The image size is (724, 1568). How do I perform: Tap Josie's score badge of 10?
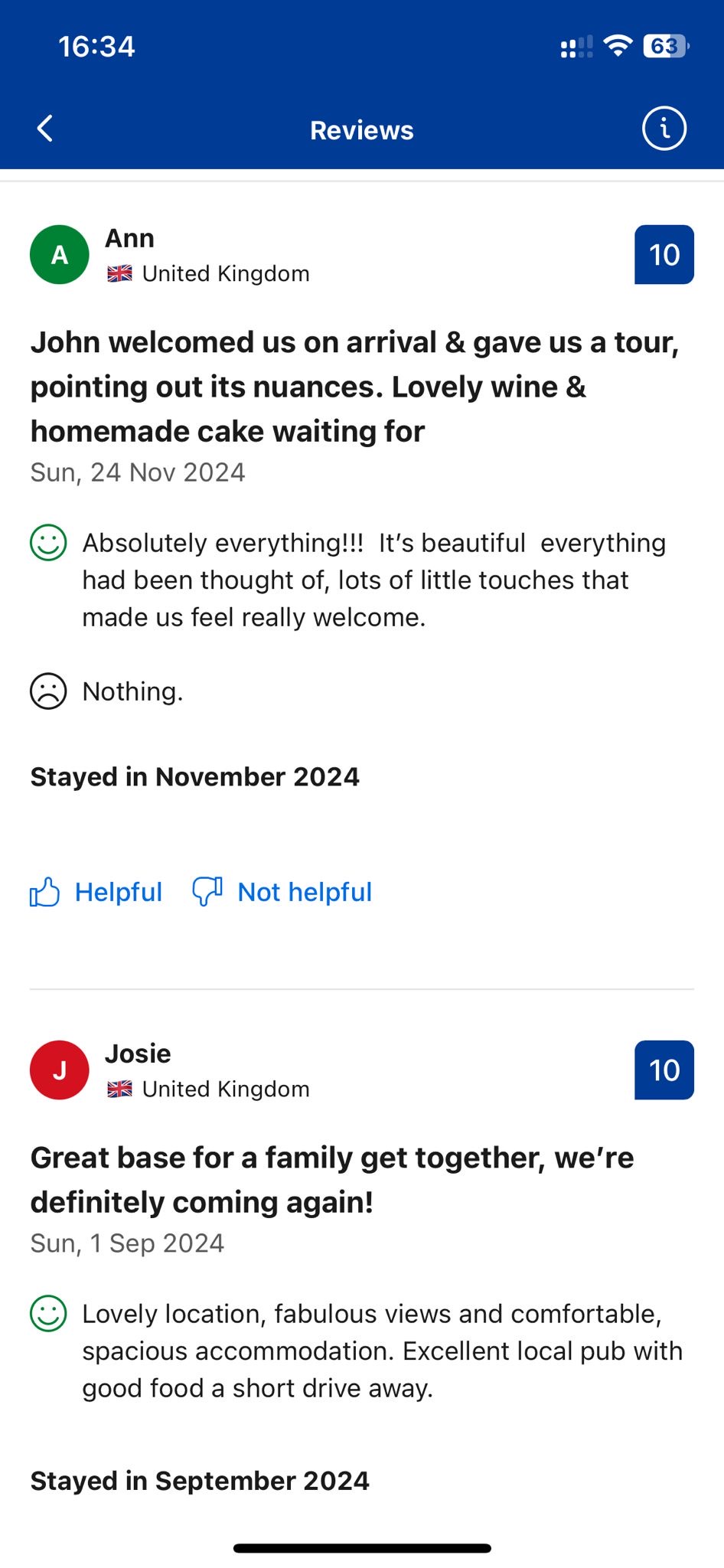(x=664, y=1070)
